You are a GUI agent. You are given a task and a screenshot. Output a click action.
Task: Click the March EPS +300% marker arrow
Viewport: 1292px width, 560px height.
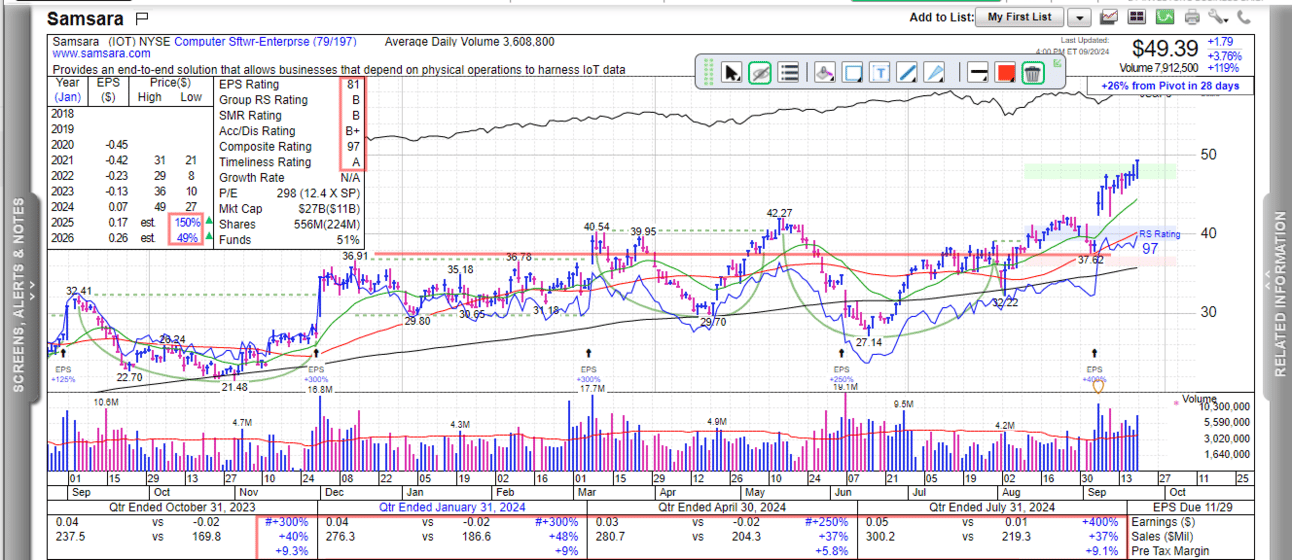tap(587, 352)
